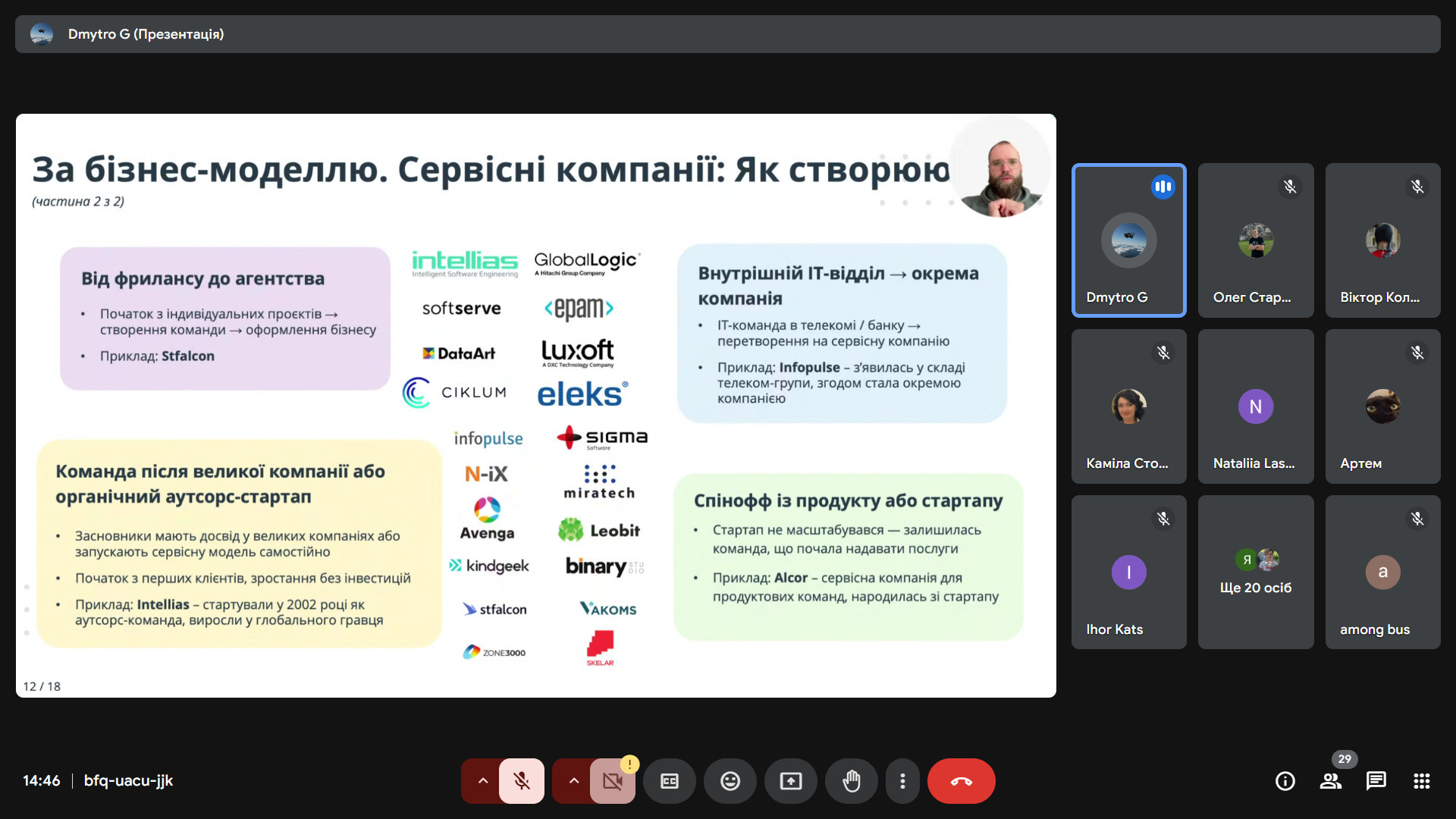The image size is (1456, 819).
Task: Click the Dmytro G presentation title bar
Action: point(728,34)
